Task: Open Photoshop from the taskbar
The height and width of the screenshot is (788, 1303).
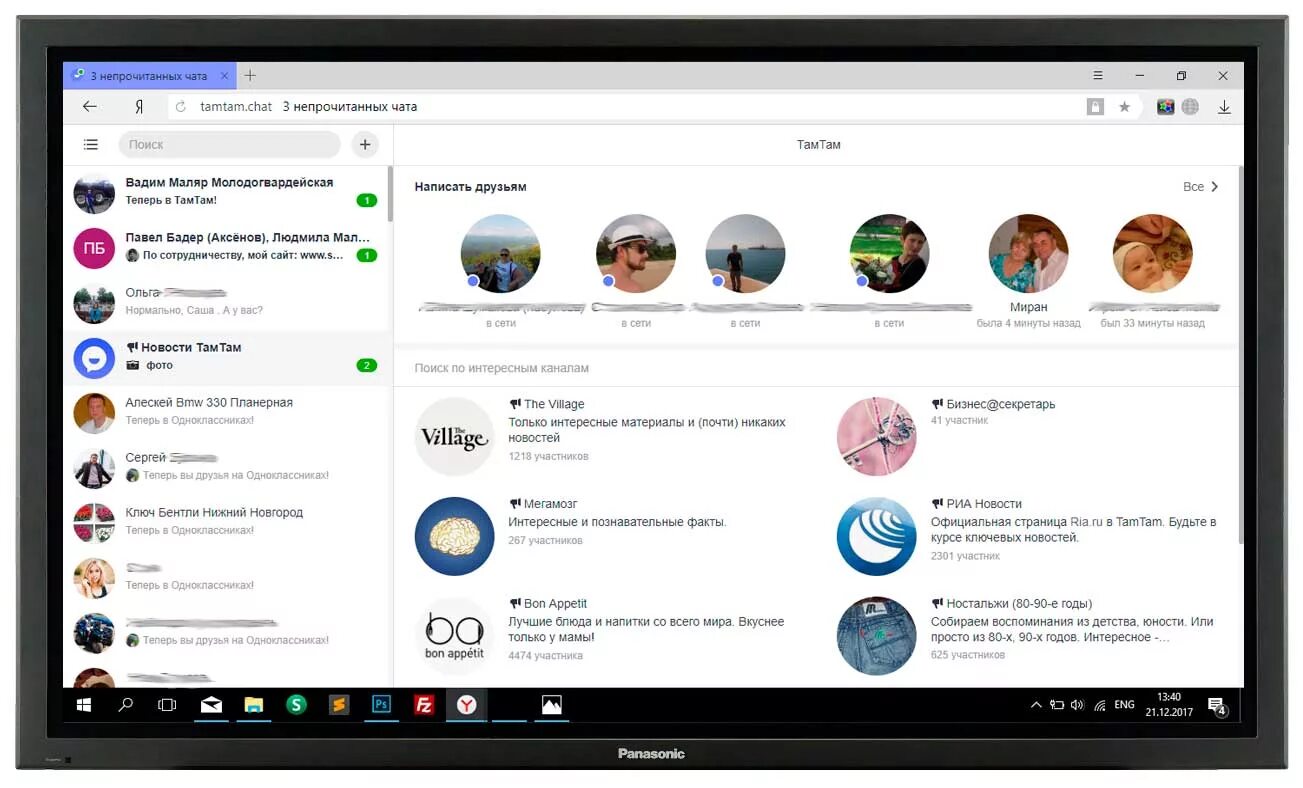Action: [381, 705]
